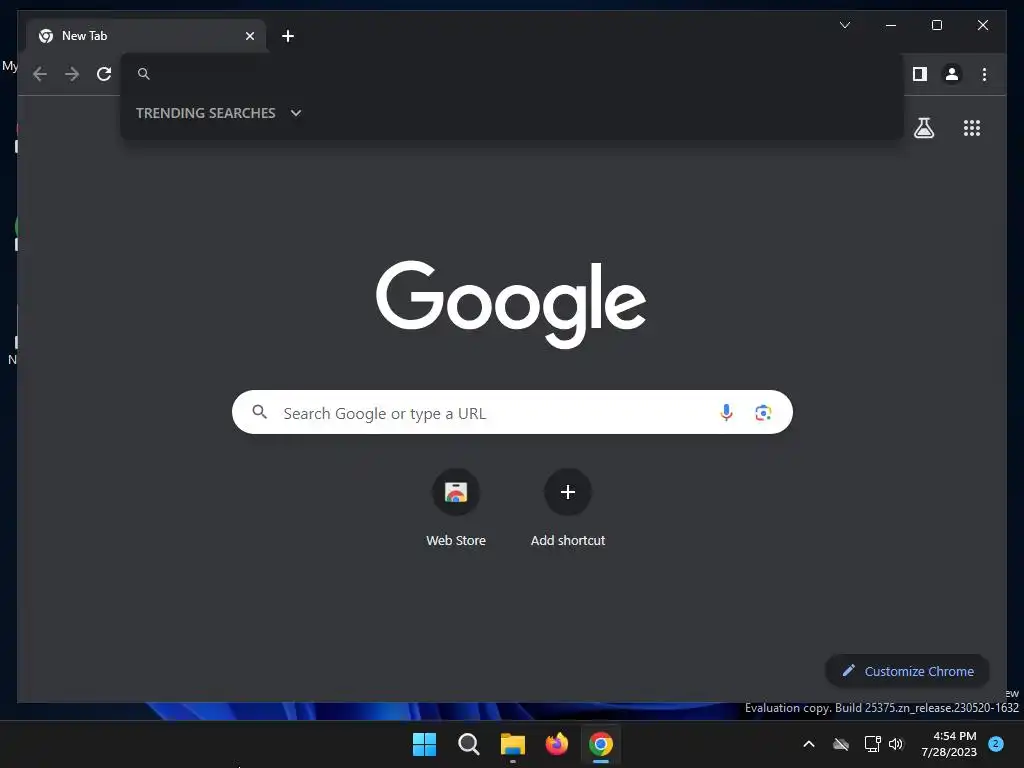Close the New Tab tab
This screenshot has height=768, width=1024.
point(249,36)
